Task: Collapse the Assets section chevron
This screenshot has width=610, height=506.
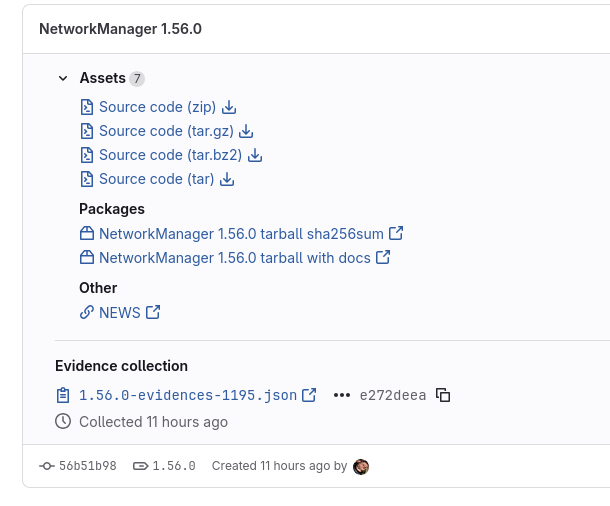Action: point(63,78)
